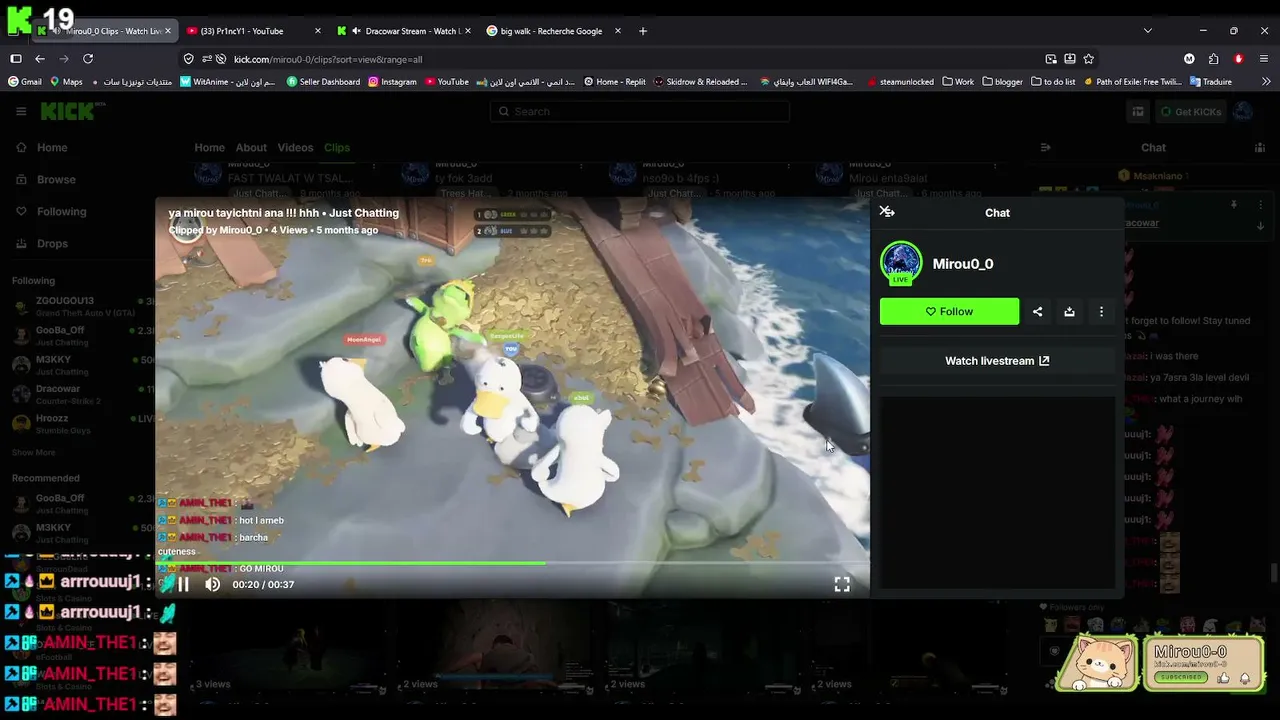The height and width of the screenshot is (720, 1280).
Task: Switch to the channel Home tab
Action: [x=209, y=147]
